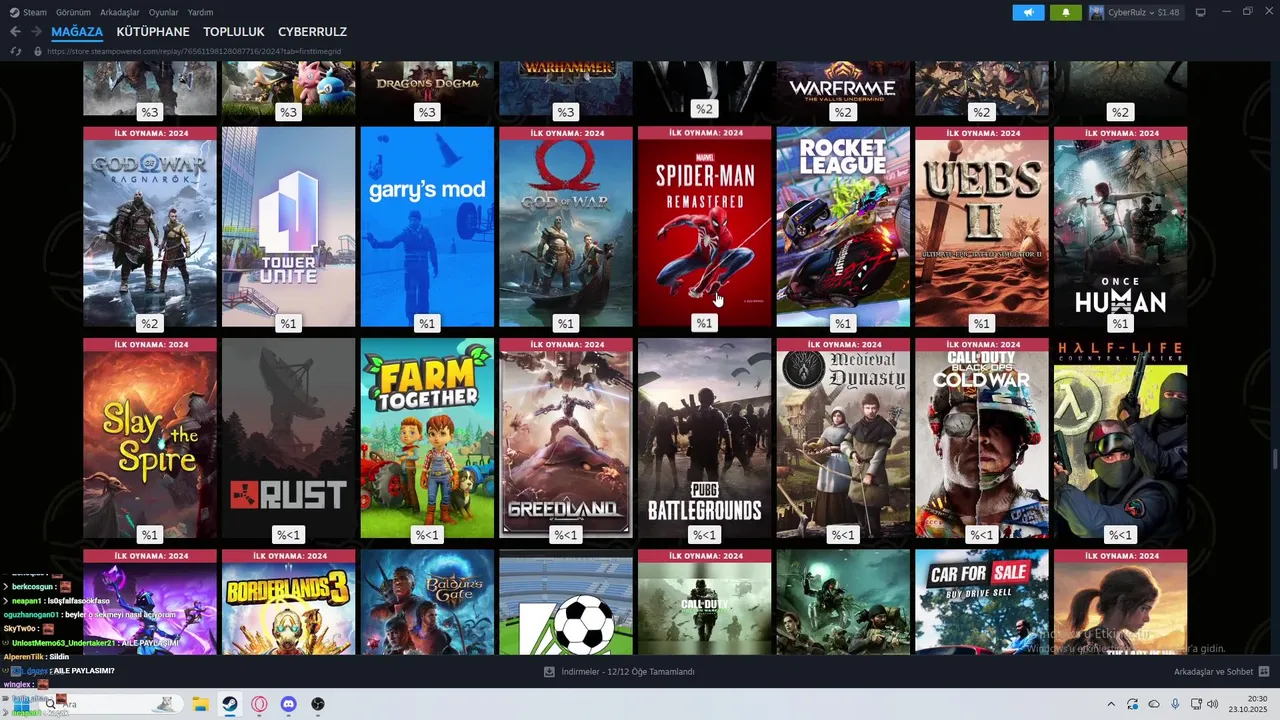Open the Görünüm menu

(73, 12)
